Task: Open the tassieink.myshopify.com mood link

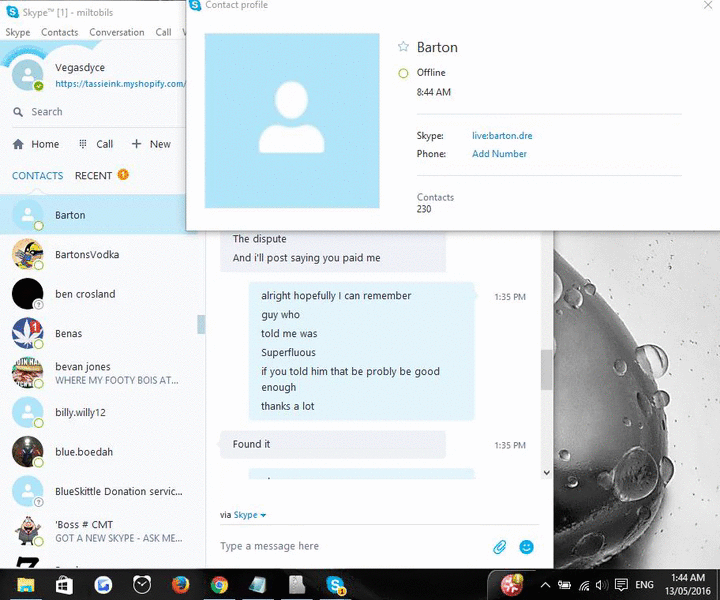Action: (x=120, y=84)
